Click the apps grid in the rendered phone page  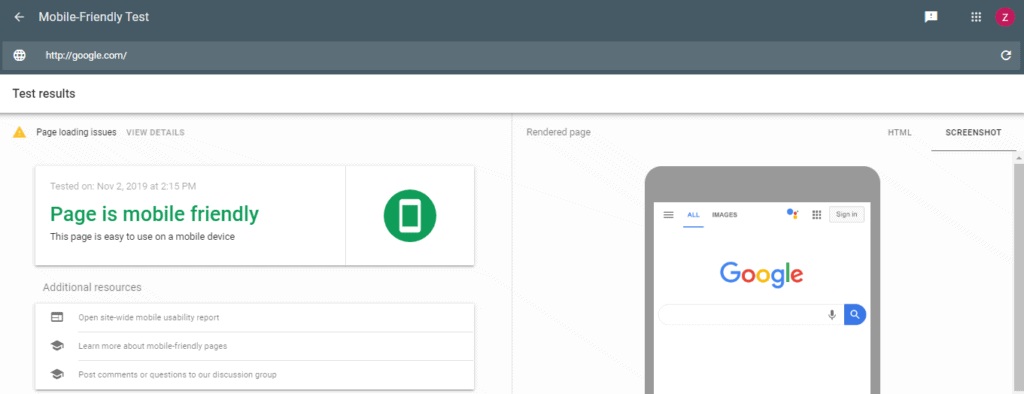pyautogui.click(x=816, y=214)
